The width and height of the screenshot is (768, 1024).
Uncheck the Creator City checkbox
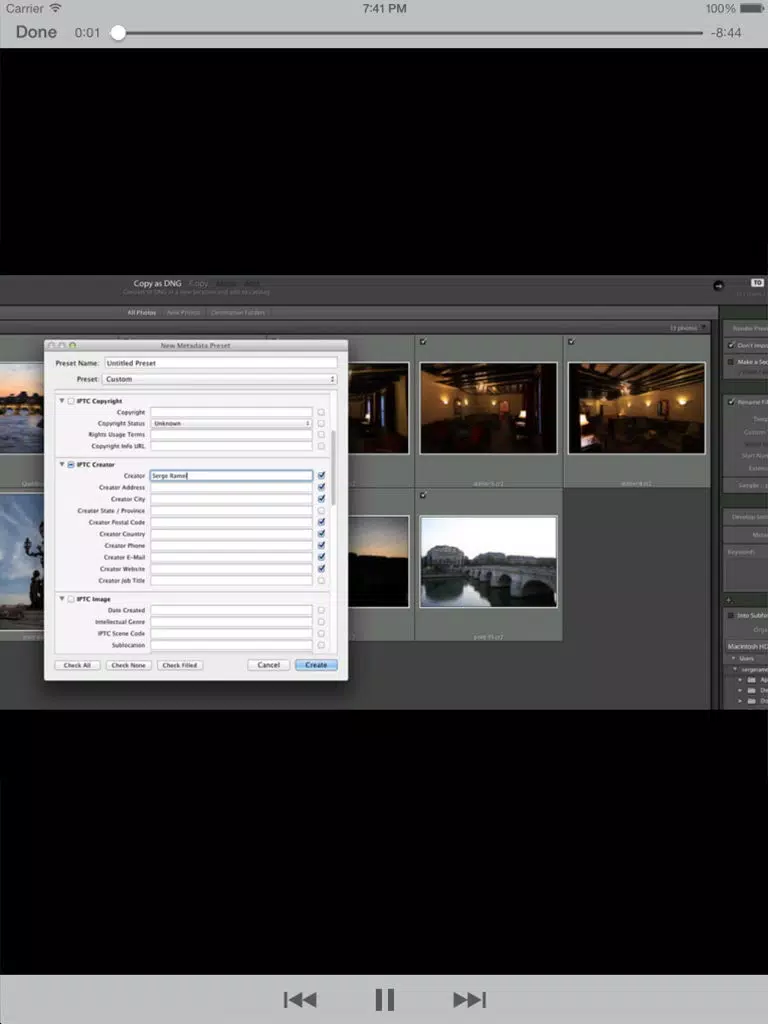[x=321, y=499]
